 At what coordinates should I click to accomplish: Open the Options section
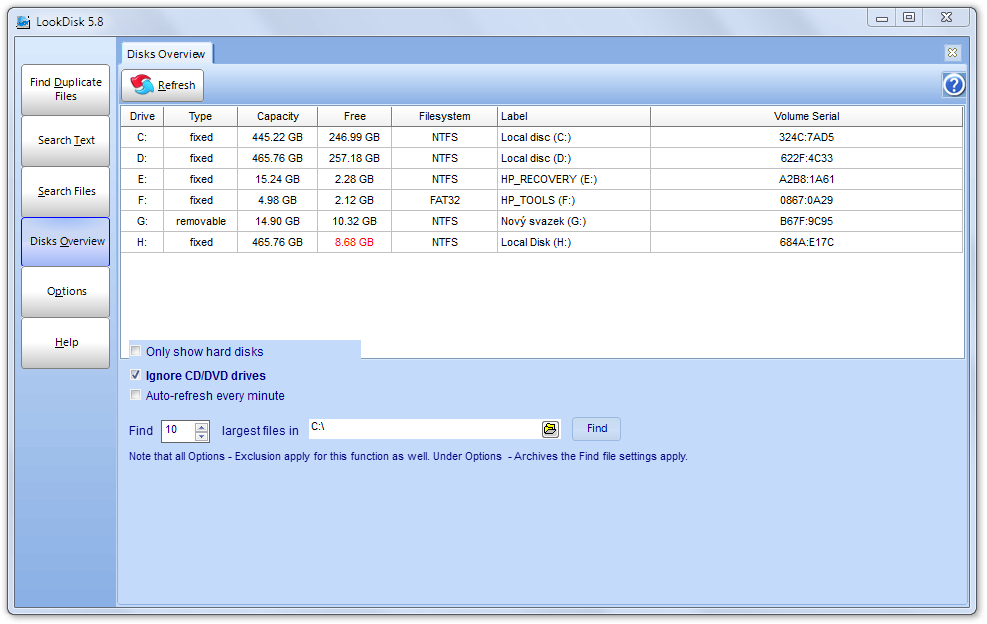click(65, 292)
